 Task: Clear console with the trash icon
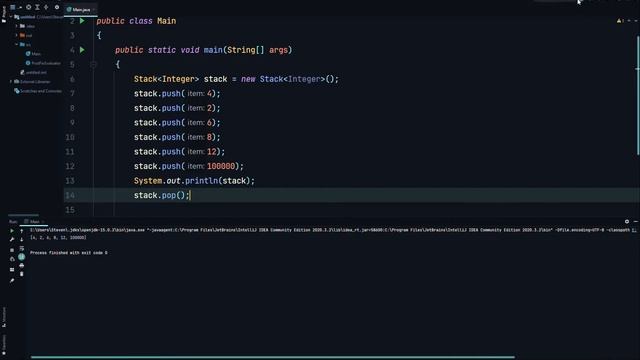tap(22, 274)
